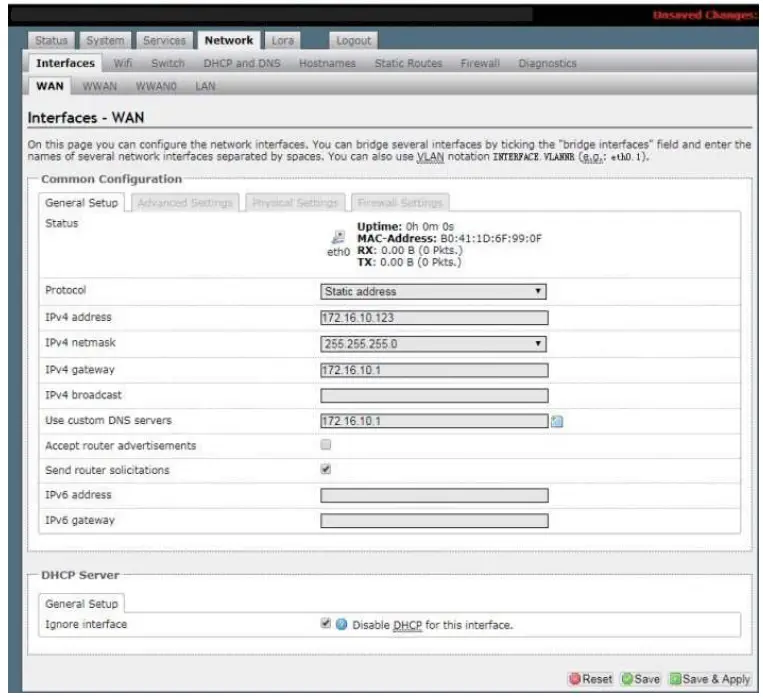Open the Status top tab
This screenshot has height=697, width=763.
point(51,40)
